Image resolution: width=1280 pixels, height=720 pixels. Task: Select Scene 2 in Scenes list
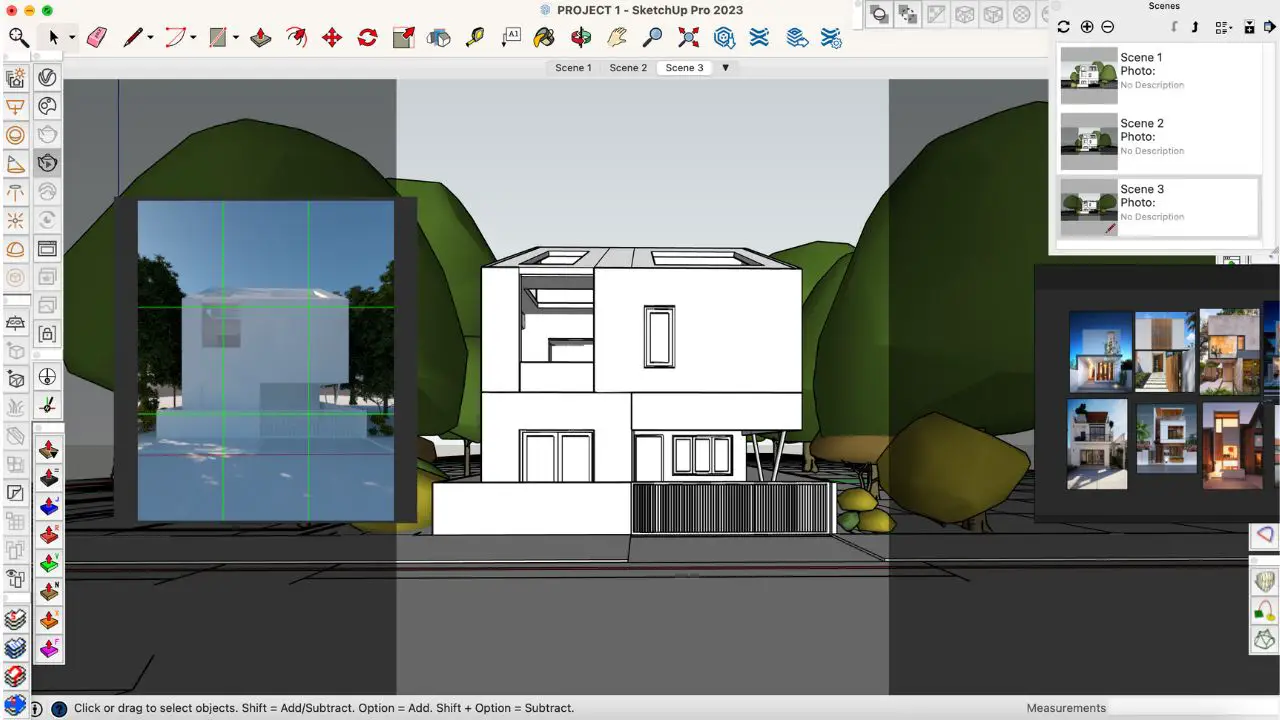[x=1159, y=141]
